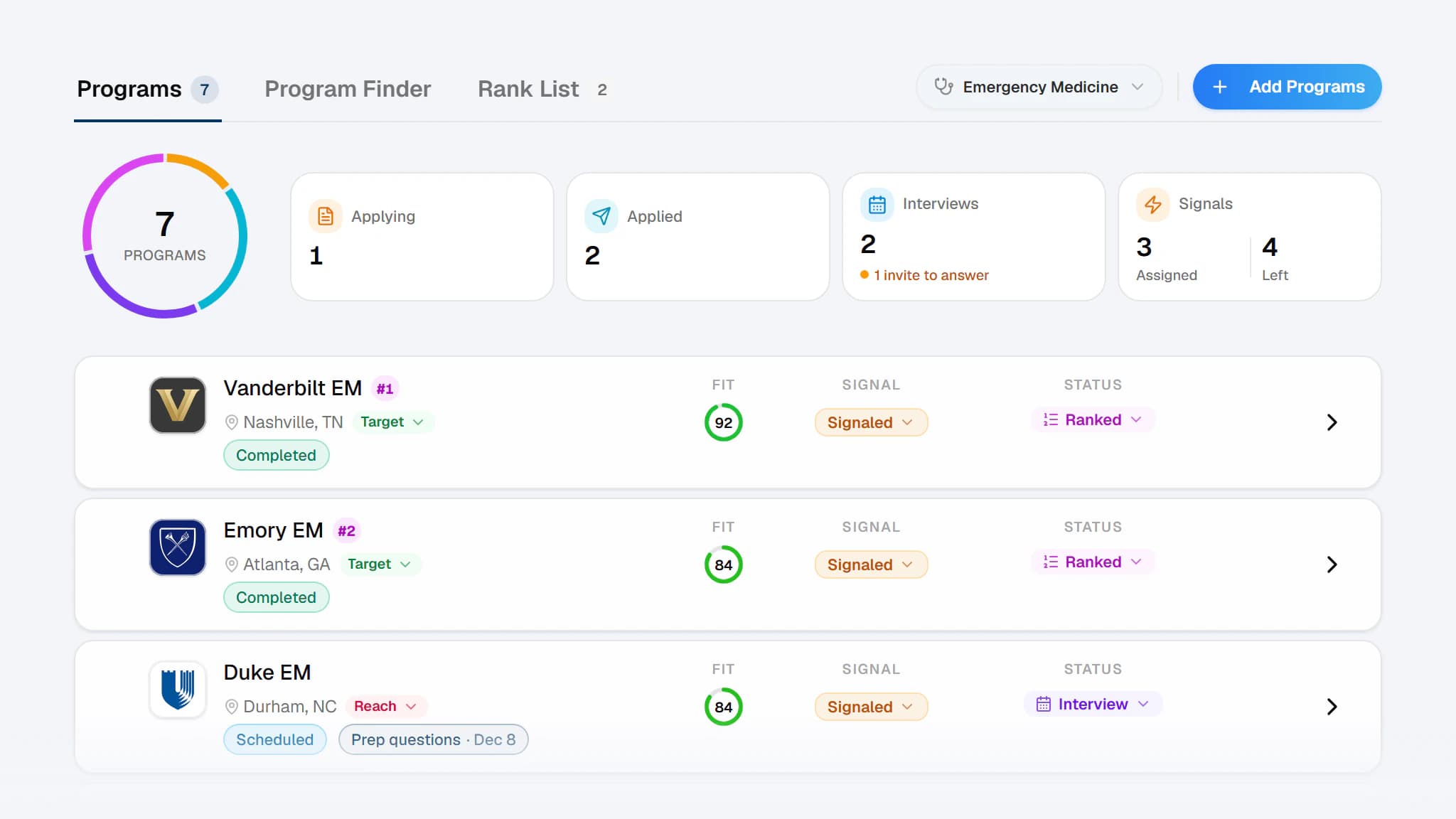The height and width of the screenshot is (819, 1456).
Task: Click the Nashville, TN location text
Action: [293, 422]
